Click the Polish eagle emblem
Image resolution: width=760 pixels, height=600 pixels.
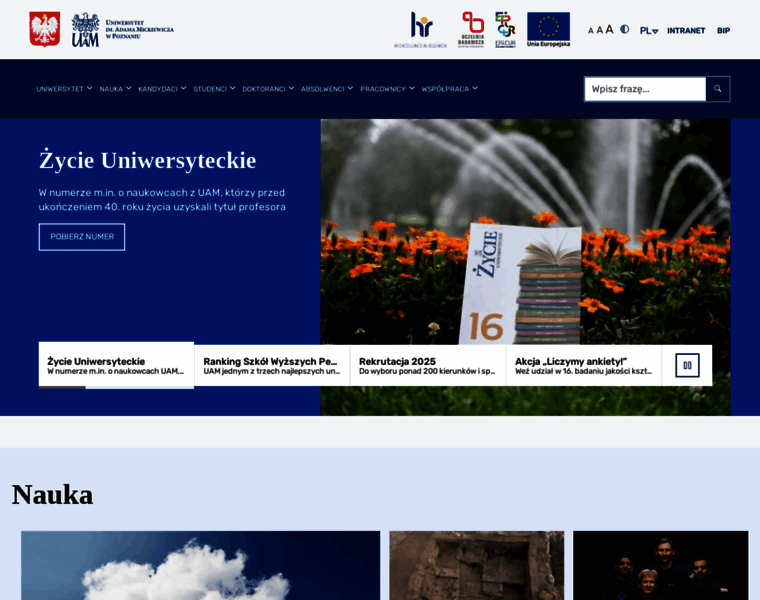point(45,30)
